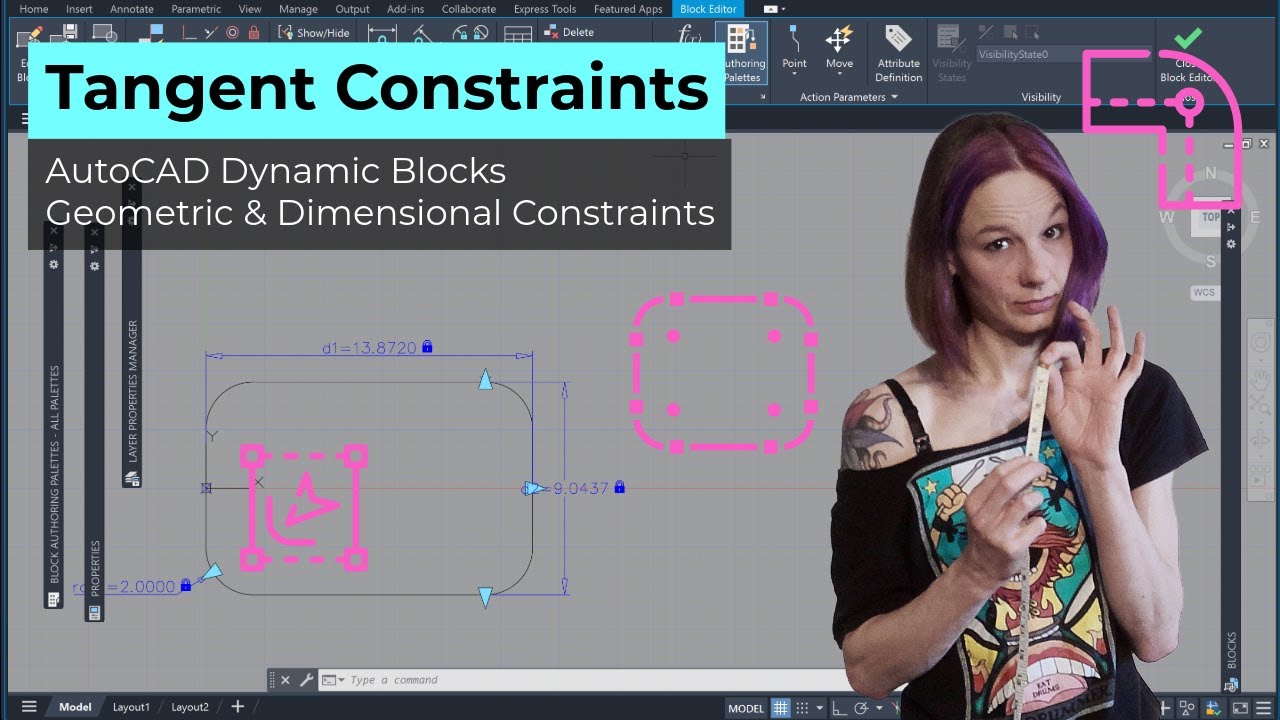Open settings gear on Blocks palette
Image resolution: width=1280 pixels, height=720 pixels.
tap(1231, 243)
